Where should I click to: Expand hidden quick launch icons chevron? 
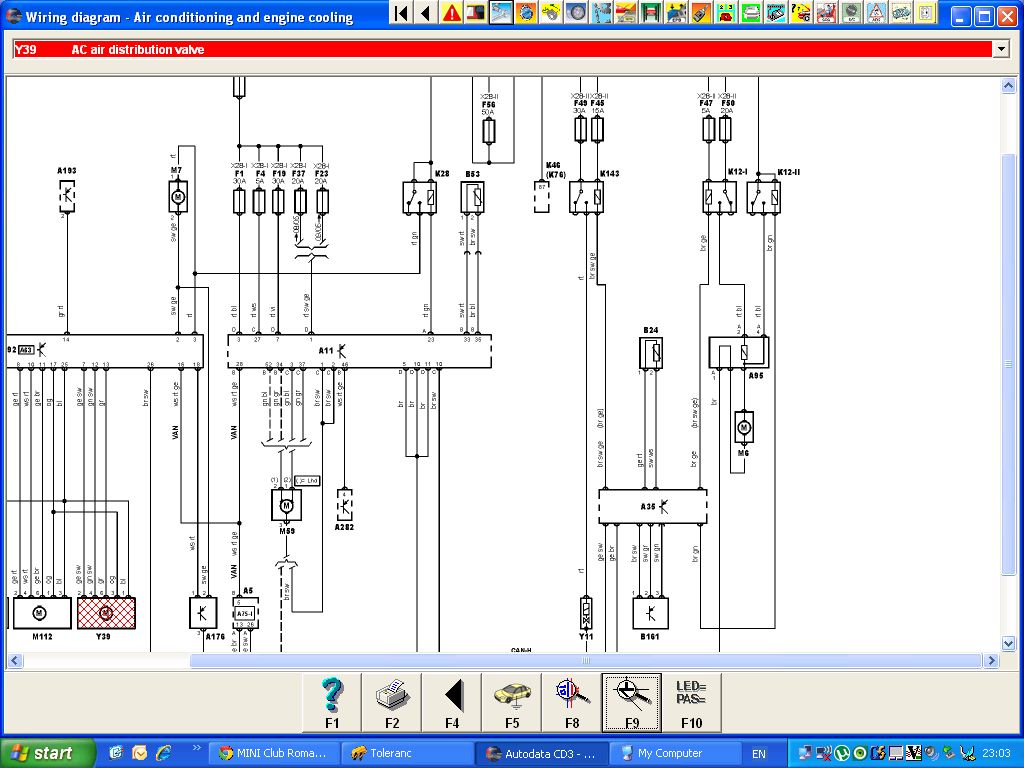click(197, 748)
